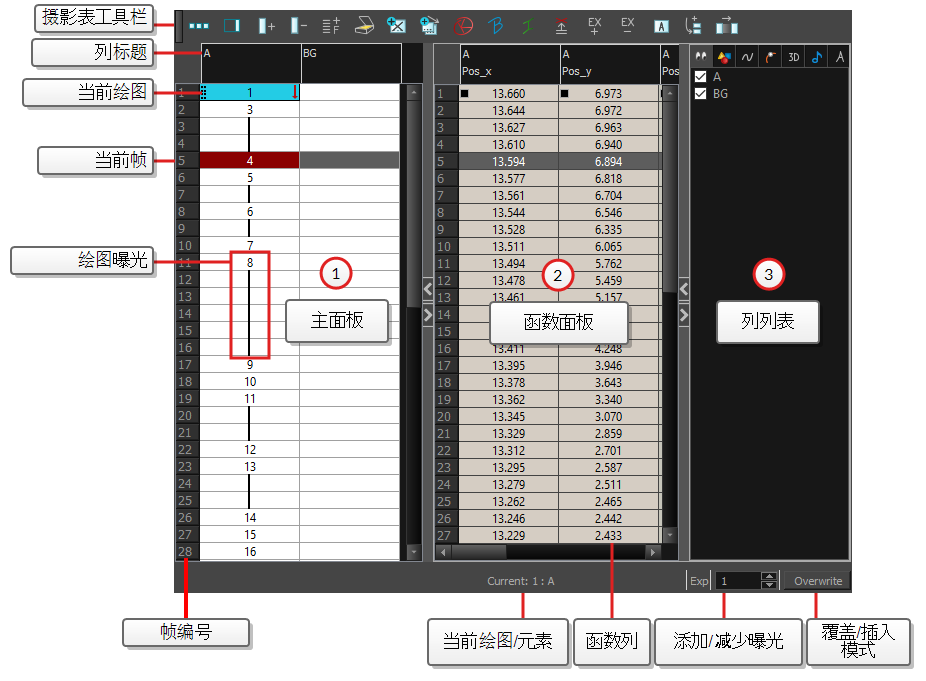
Task: Click the Extend Exposure icon
Action: pyautogui.click(x=561, y=23)
